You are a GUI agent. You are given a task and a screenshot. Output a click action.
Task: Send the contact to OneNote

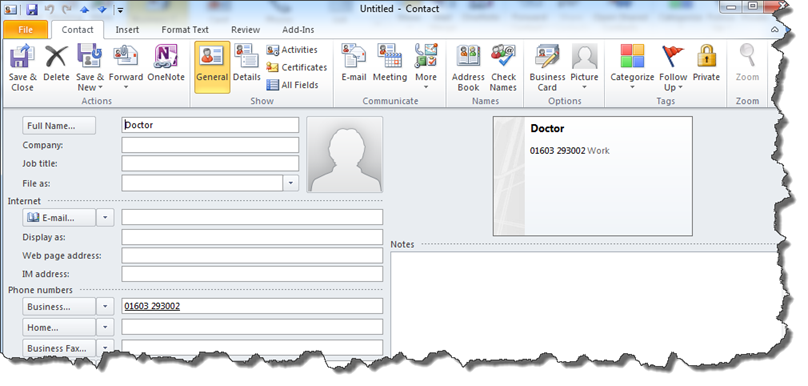166,63
